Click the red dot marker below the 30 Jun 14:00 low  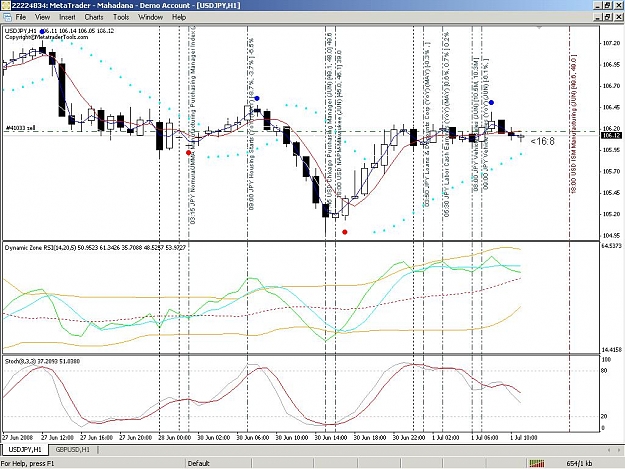pyautogui.click(x=345, y=232)
